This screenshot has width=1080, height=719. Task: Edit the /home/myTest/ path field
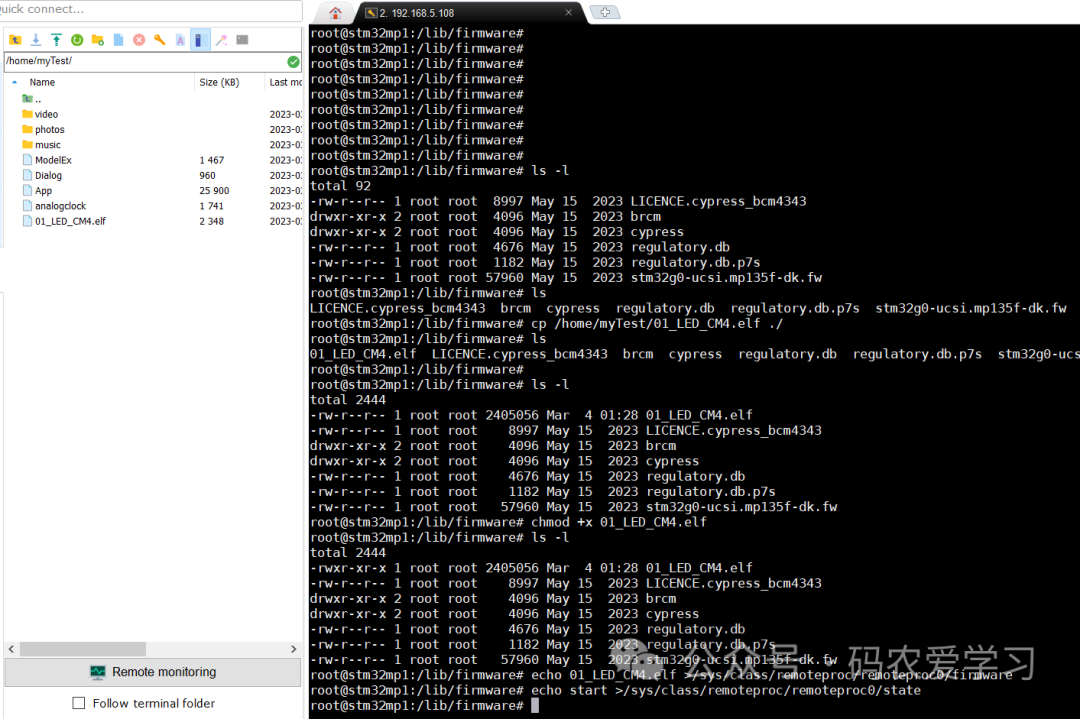click(x=145, y=61)
